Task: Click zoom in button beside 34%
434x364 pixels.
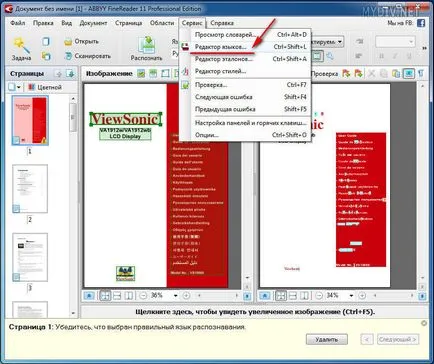Action: pyautogui.click(x=362, y=296)
